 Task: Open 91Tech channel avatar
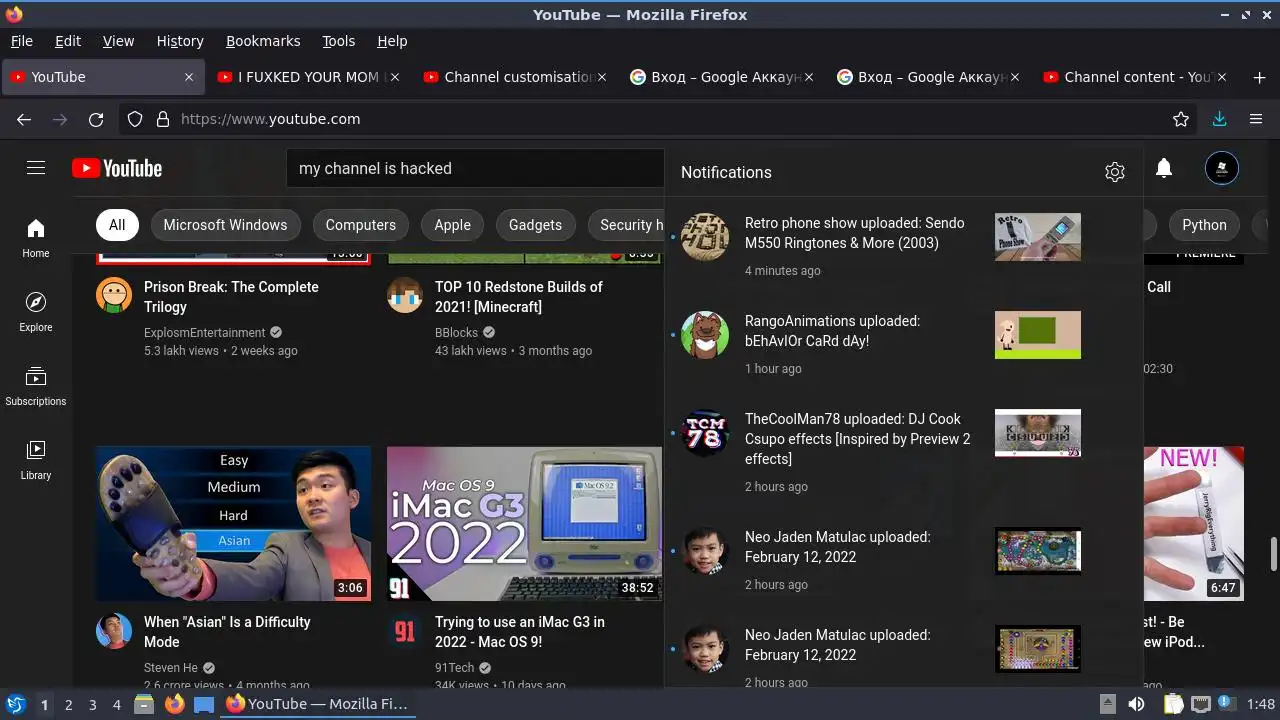pyautogui.click(x=405, y=631)
